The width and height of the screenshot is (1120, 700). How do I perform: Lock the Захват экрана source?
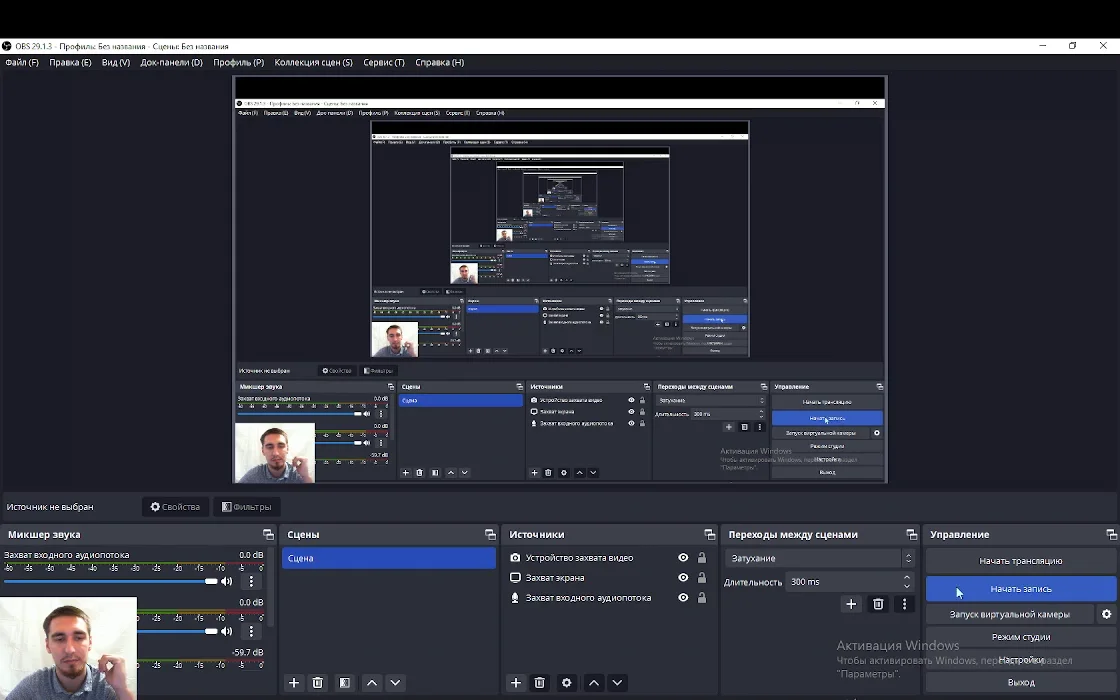(701, 578)
